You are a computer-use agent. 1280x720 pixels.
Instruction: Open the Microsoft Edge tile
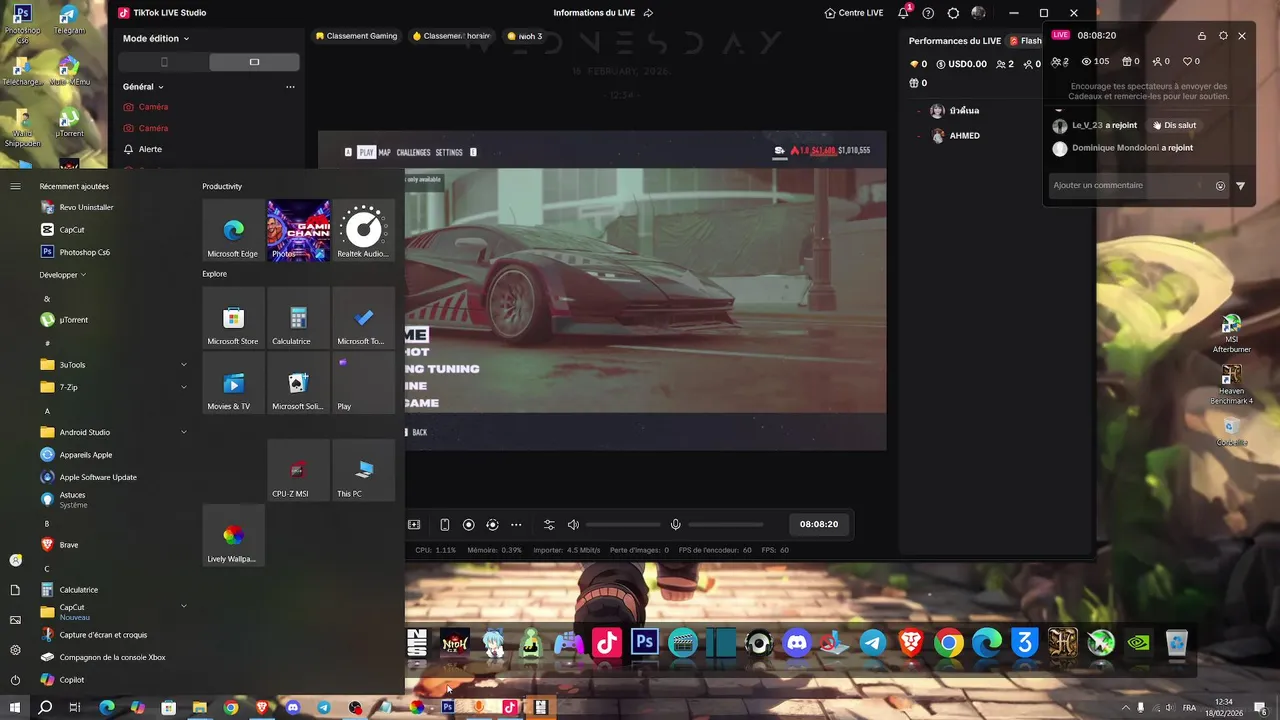coord(233,230)
